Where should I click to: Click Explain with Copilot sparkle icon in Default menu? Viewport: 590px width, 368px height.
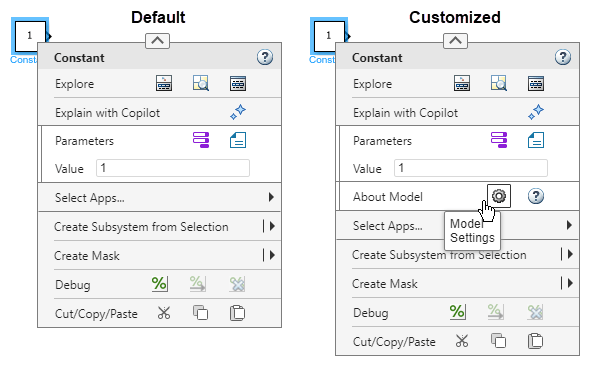[238, 112]
